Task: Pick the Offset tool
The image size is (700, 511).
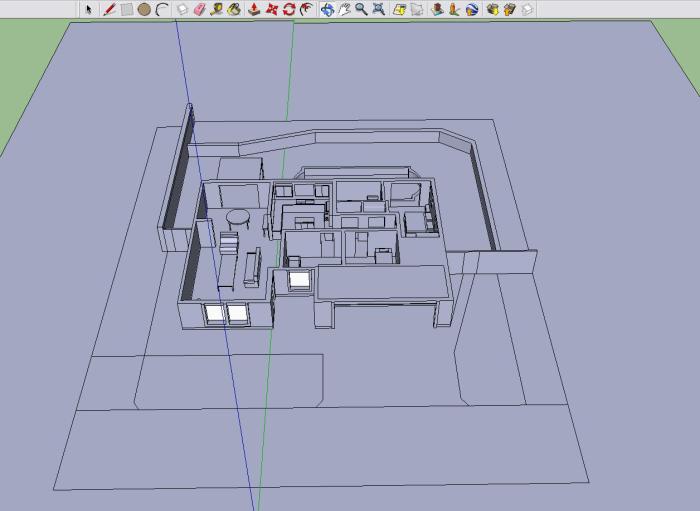Action: coord(306,9)
